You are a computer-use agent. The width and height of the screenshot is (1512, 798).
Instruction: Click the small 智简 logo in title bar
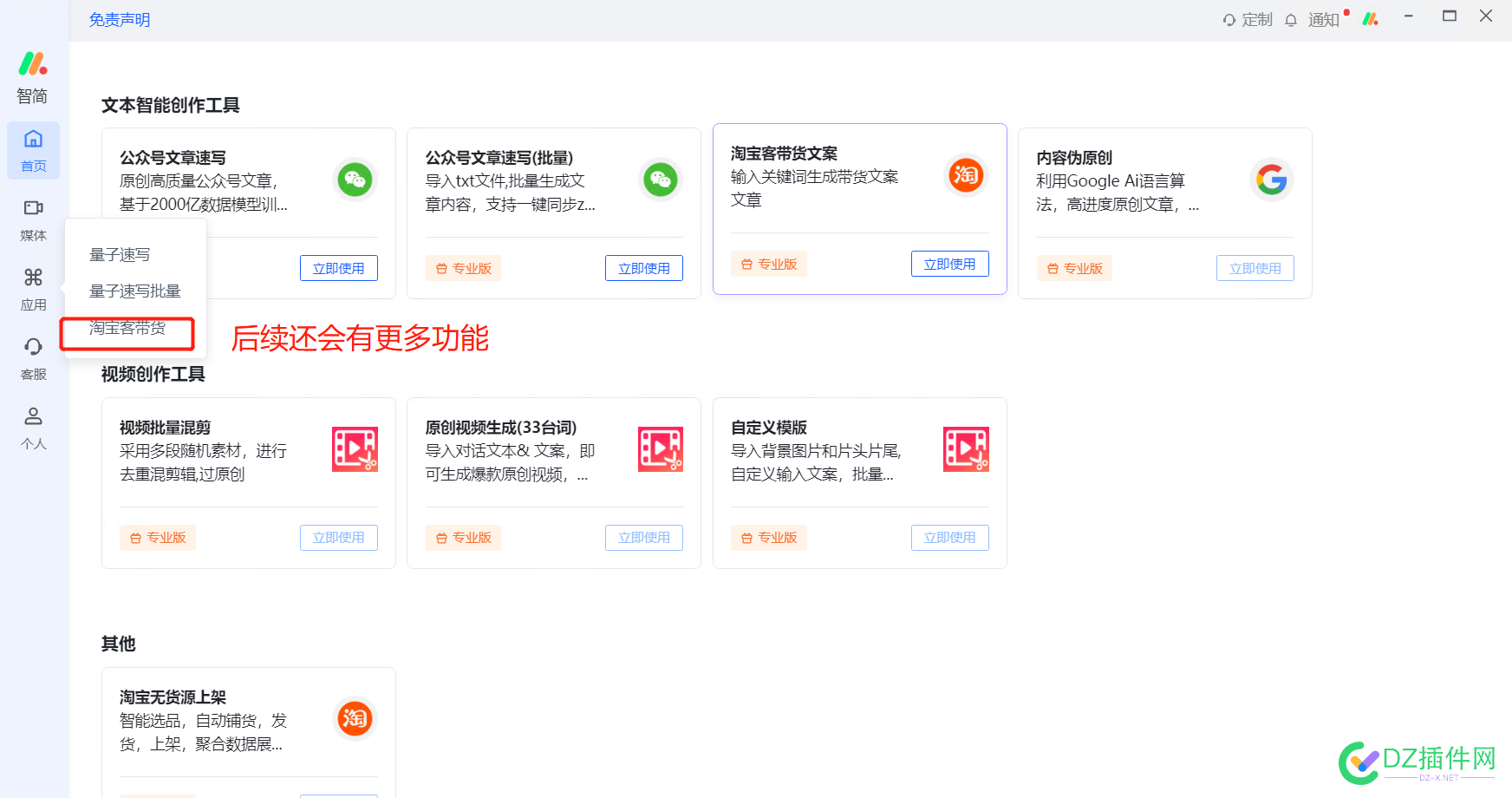tap(1371, 18)
